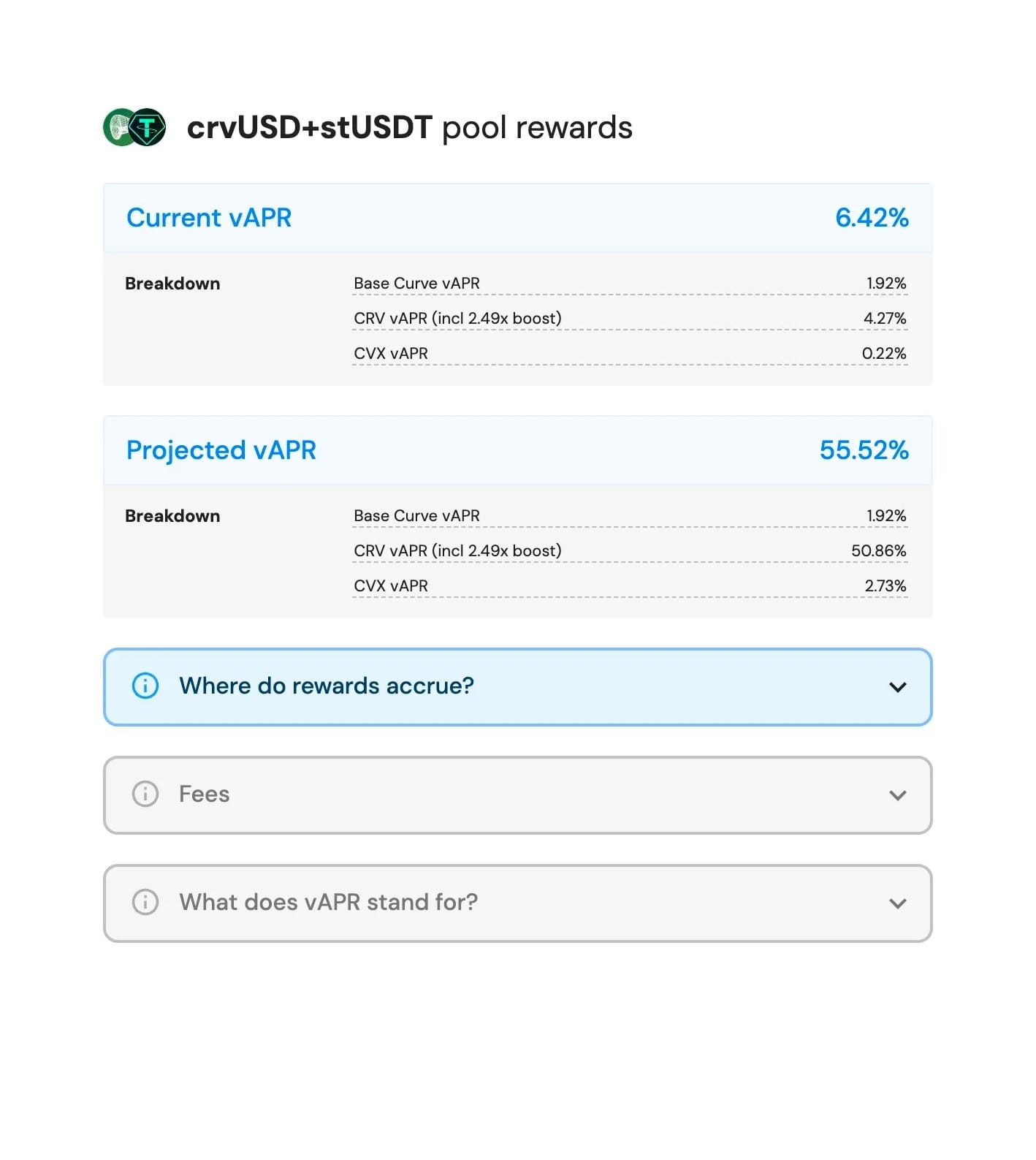
Task: Click CVX vAPR row showing 2.73%
Action: click(630, 586)
